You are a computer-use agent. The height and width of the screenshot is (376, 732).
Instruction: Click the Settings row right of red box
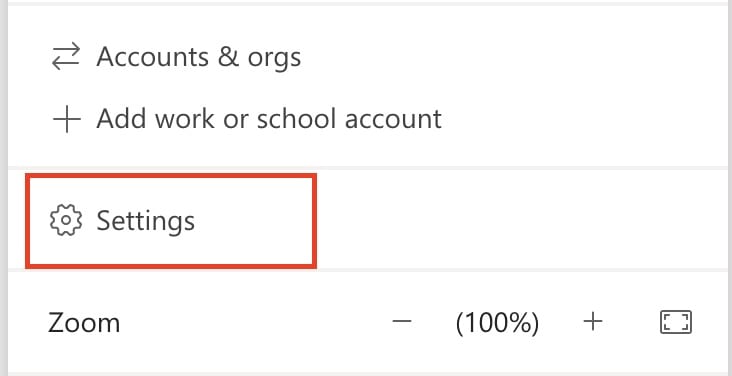[x=521, y=220]
